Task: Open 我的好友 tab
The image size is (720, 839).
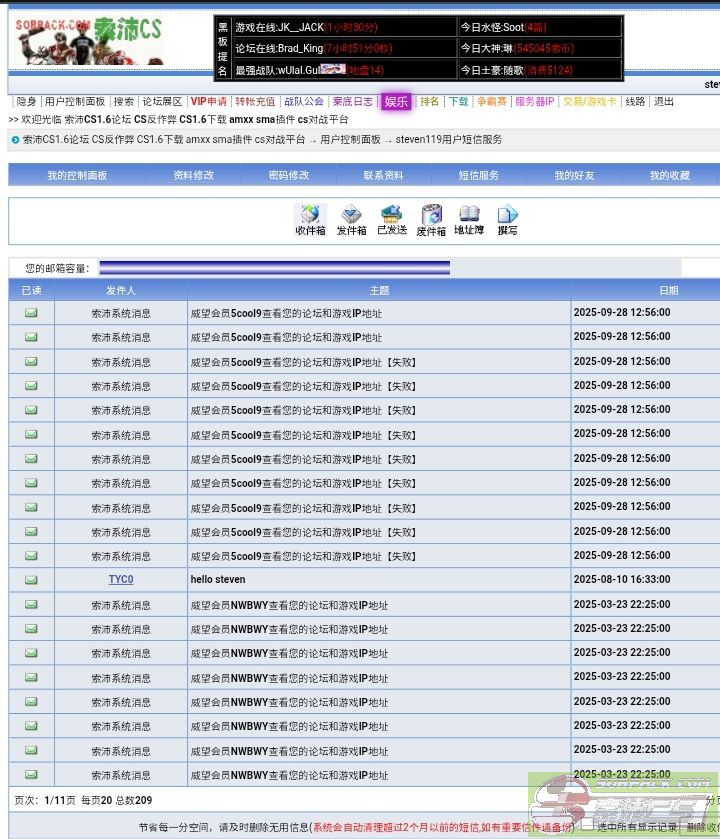Action: pos(574,175)
